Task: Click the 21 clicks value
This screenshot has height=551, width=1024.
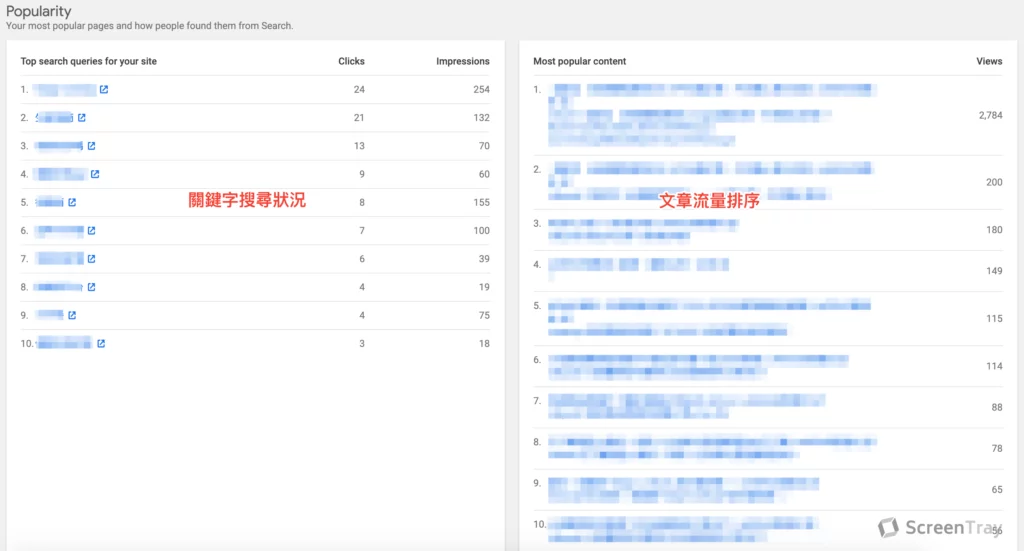Action: coord(359,118)
